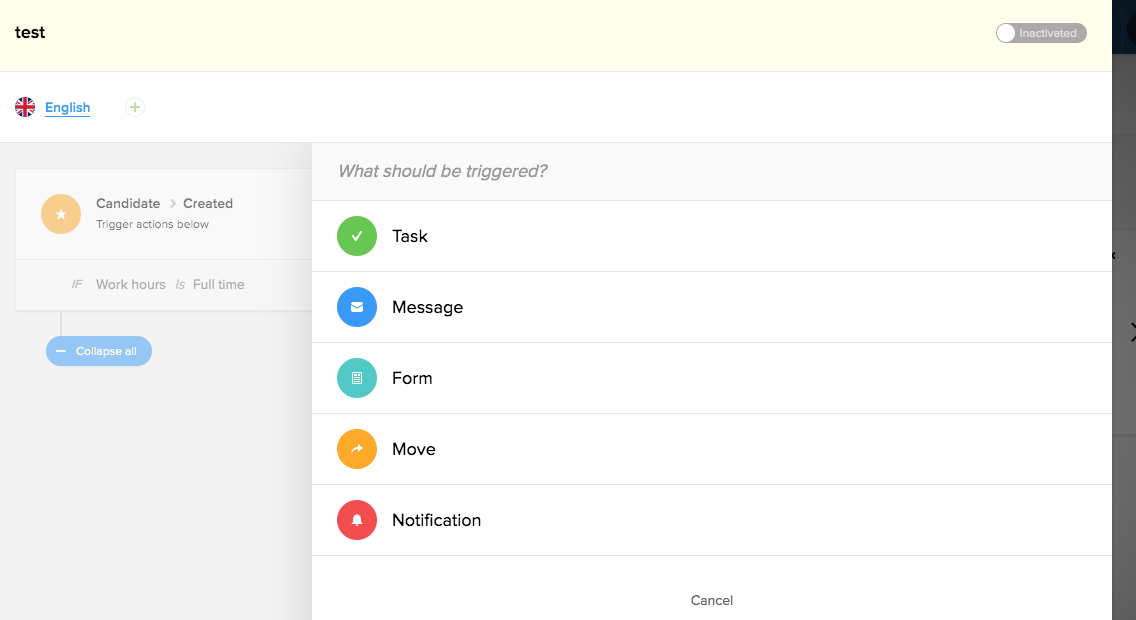The height and width of the screenshot is (620, 1136).
Task: Click the green Task checkmark icon
Action: pos(357,236)
